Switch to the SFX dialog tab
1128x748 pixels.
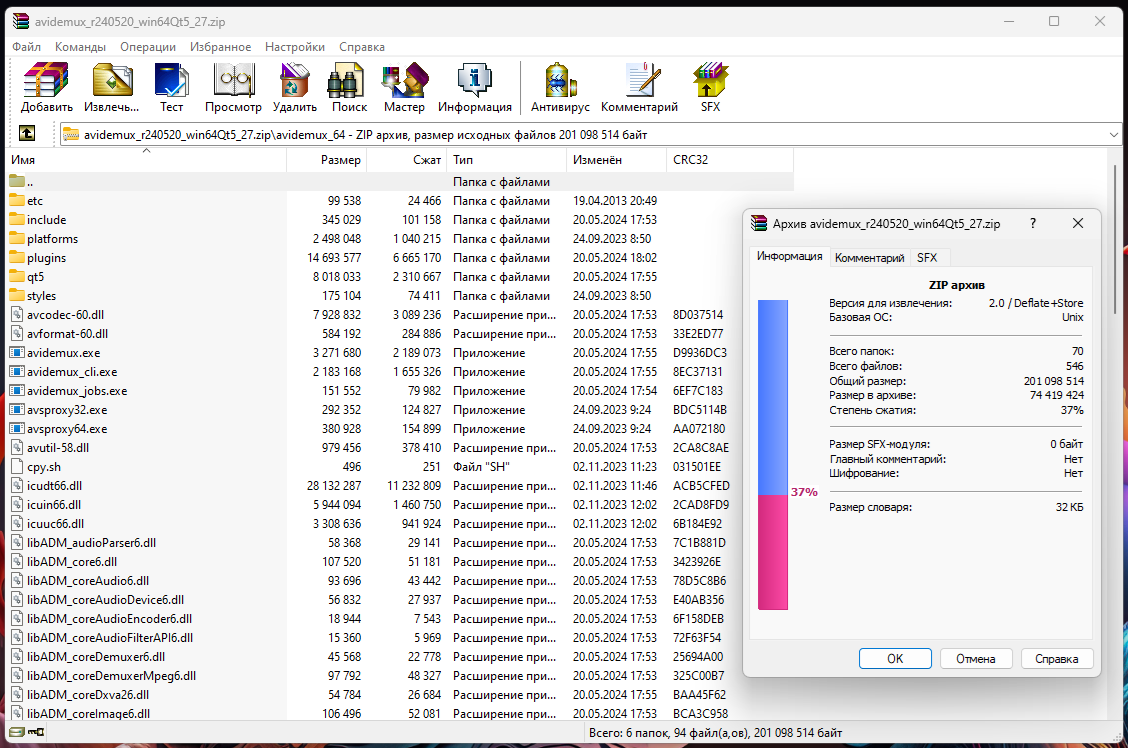click(927, 257)
